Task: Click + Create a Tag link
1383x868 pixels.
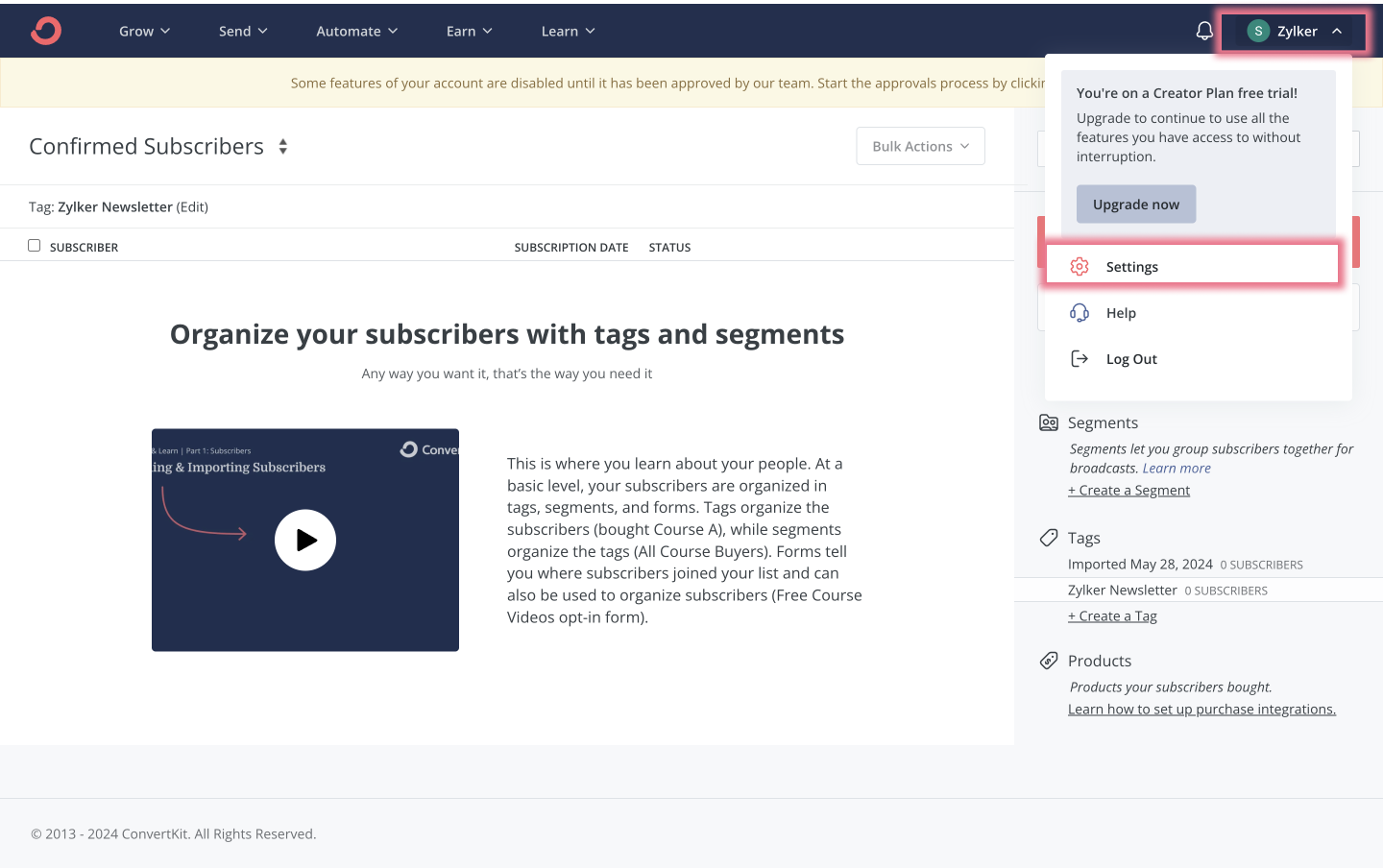Action: click(x=1112, y=616)
